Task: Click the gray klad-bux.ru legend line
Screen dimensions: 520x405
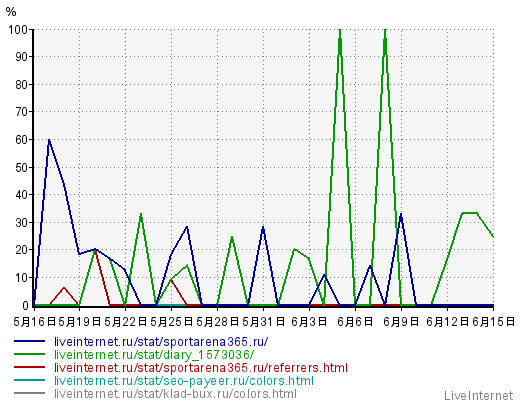Action: [x=29, y=393]
